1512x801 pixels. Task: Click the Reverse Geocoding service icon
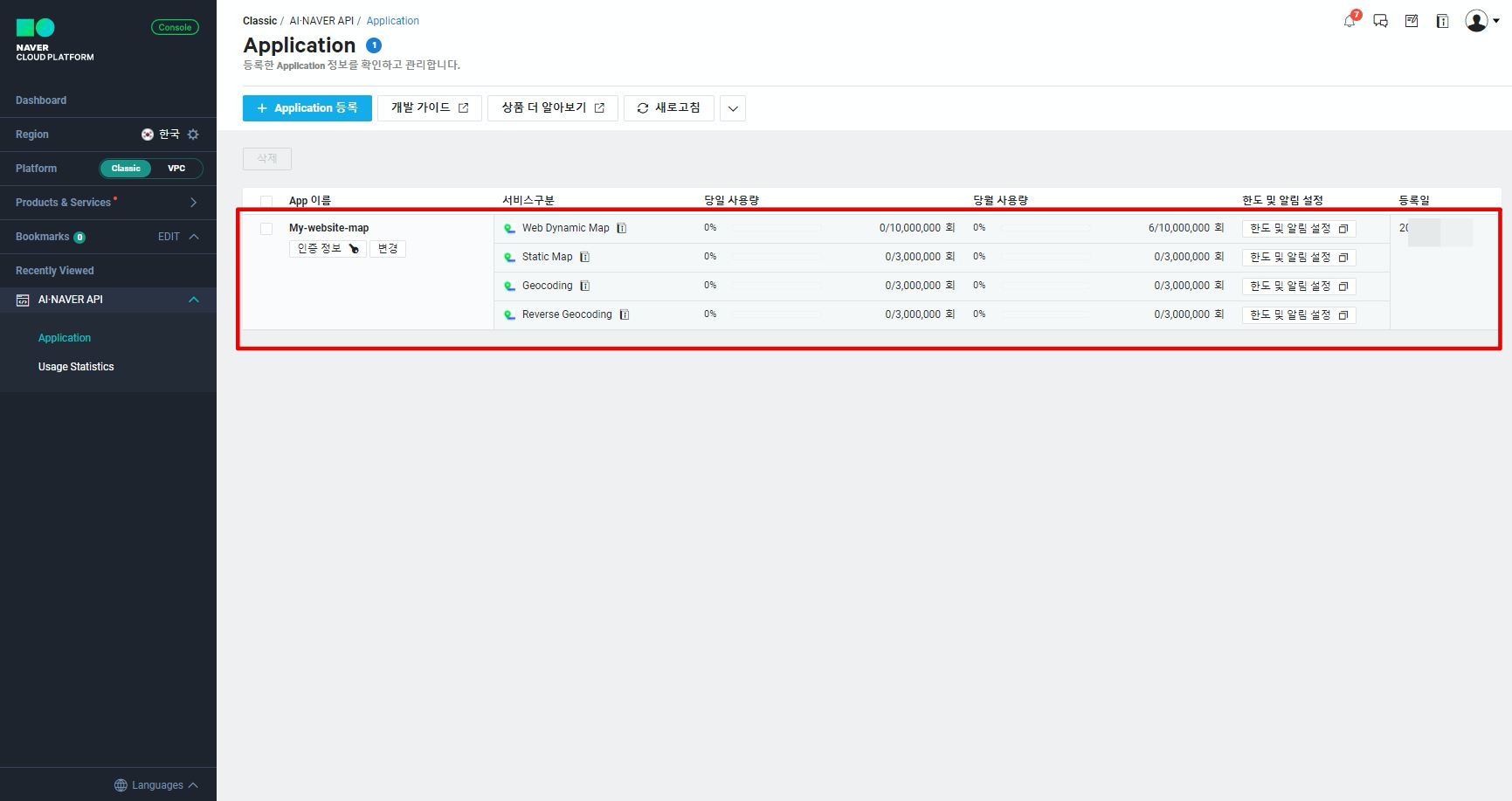[x=510, y=315]
